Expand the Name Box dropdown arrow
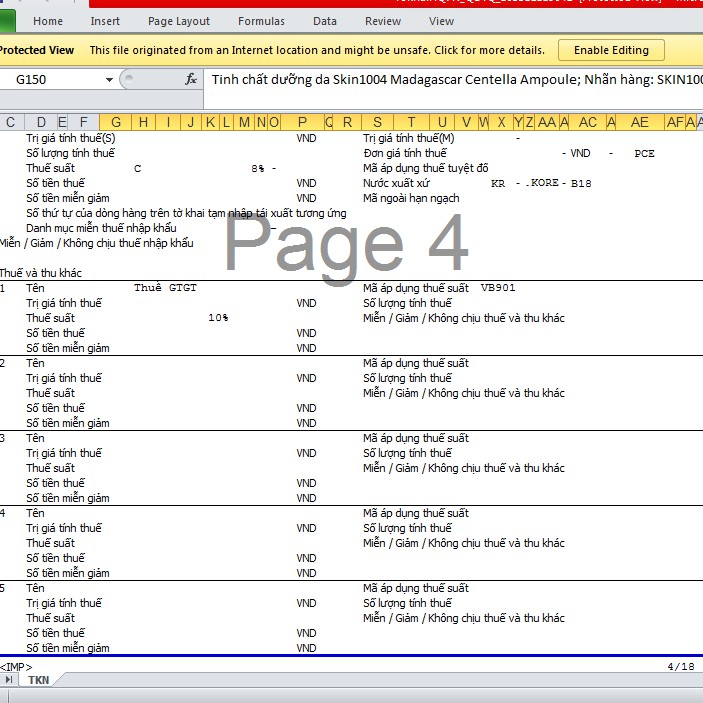The height and width of the screenshot is (703, 703). (109, 79)
